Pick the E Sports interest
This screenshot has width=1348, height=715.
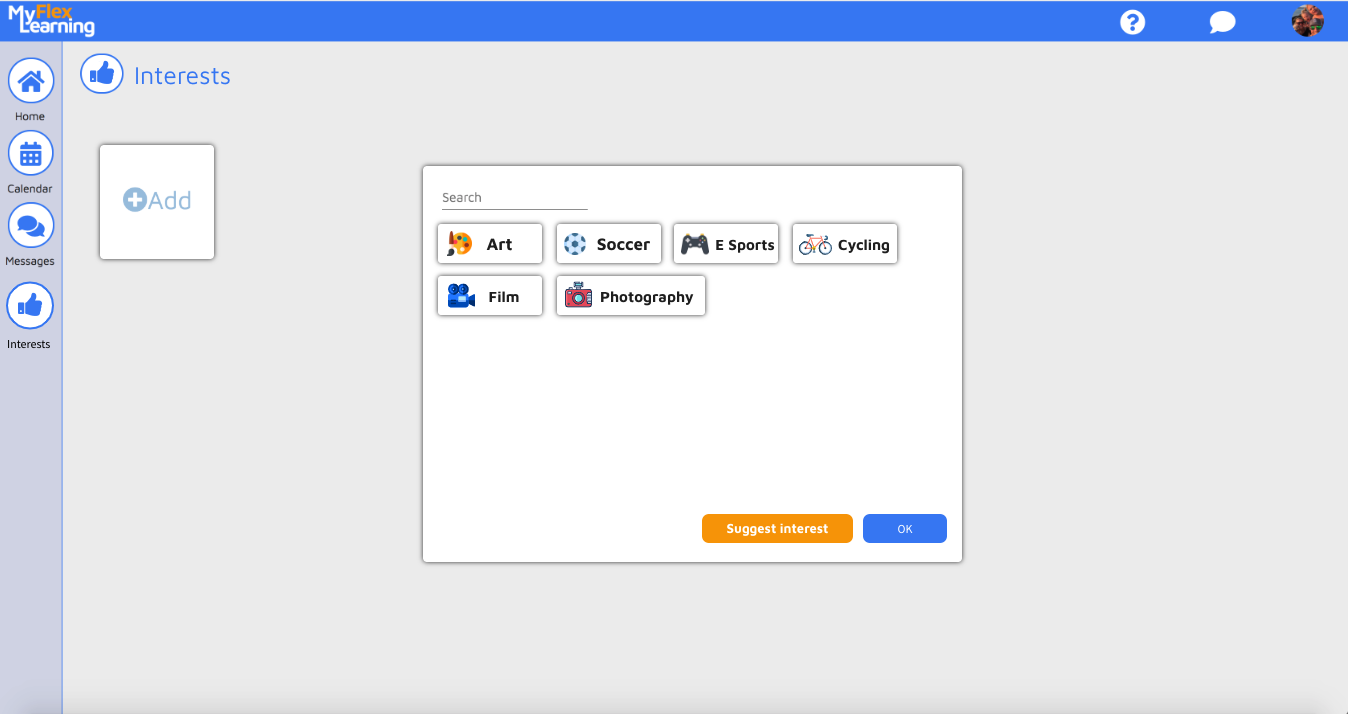(x=726, y=244)
